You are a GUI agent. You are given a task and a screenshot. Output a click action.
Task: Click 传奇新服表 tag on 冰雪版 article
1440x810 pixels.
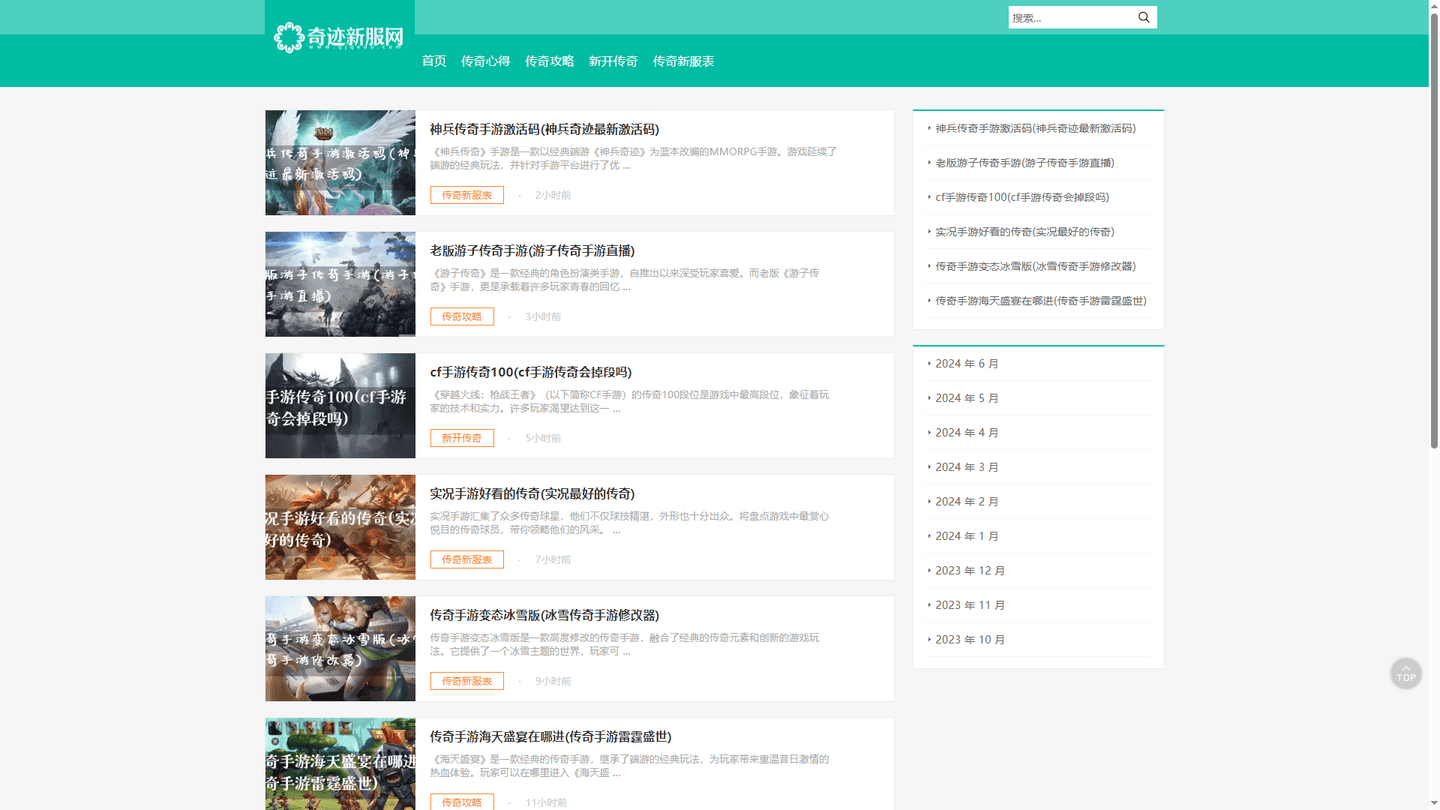[467, 681]
